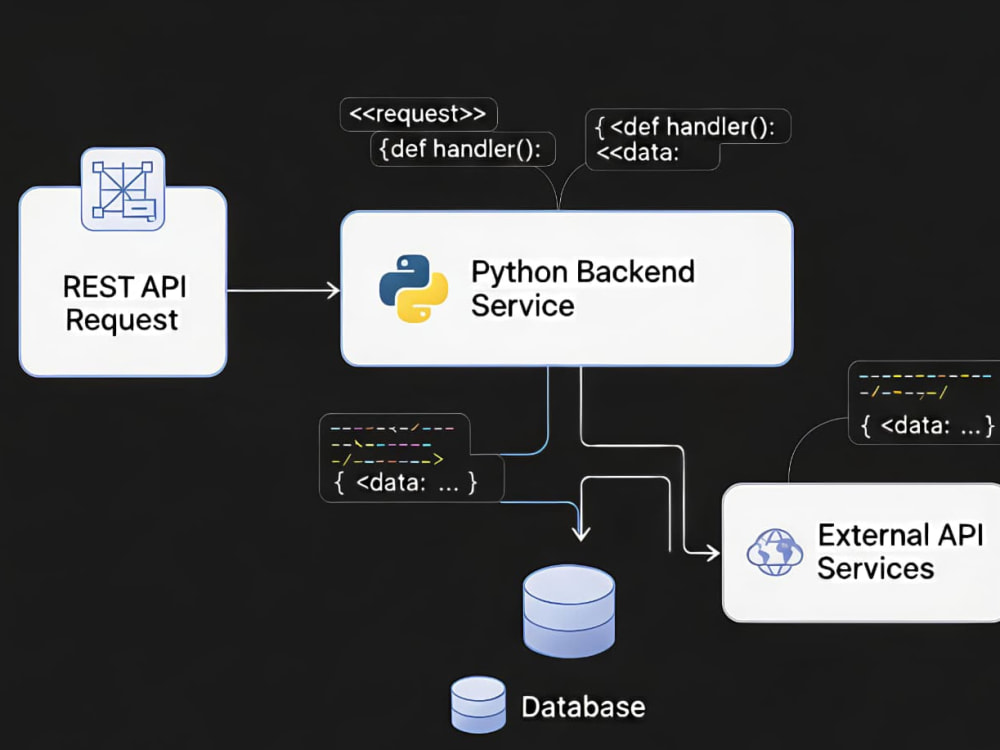
Task: Click the REST API Request text
Action: [124, 303]
